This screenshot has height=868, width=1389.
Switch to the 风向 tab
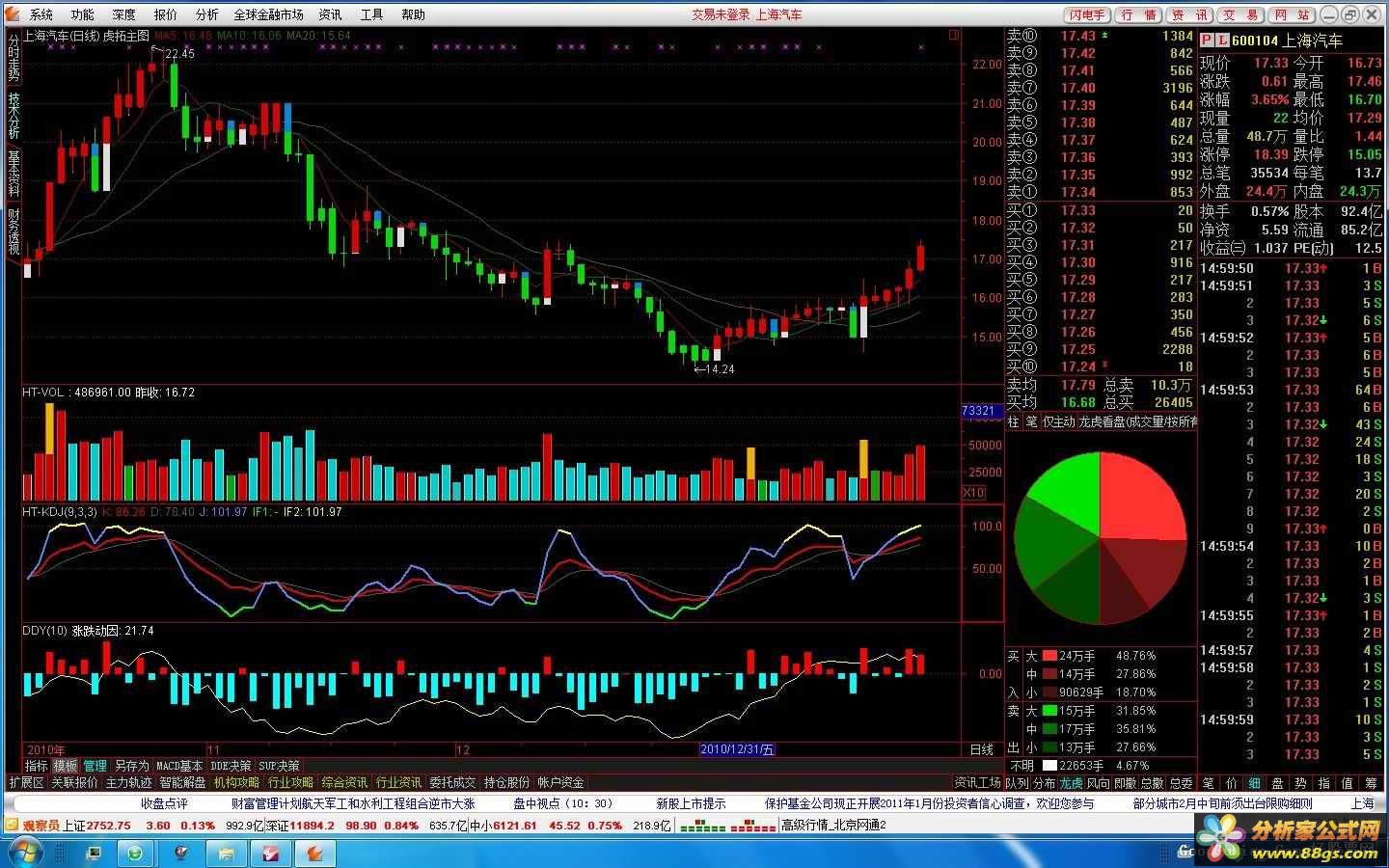click(1098, 783)
